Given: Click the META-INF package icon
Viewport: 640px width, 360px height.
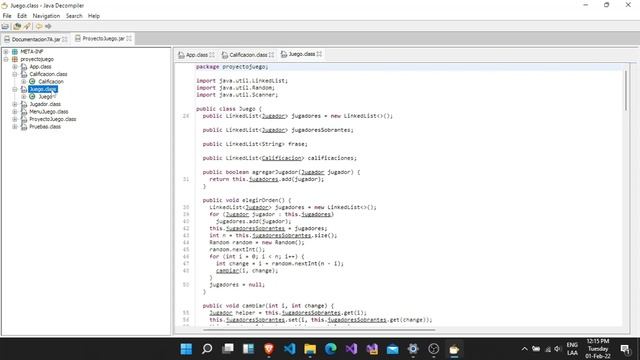Looking at the screenshot, I should point(15,52).
